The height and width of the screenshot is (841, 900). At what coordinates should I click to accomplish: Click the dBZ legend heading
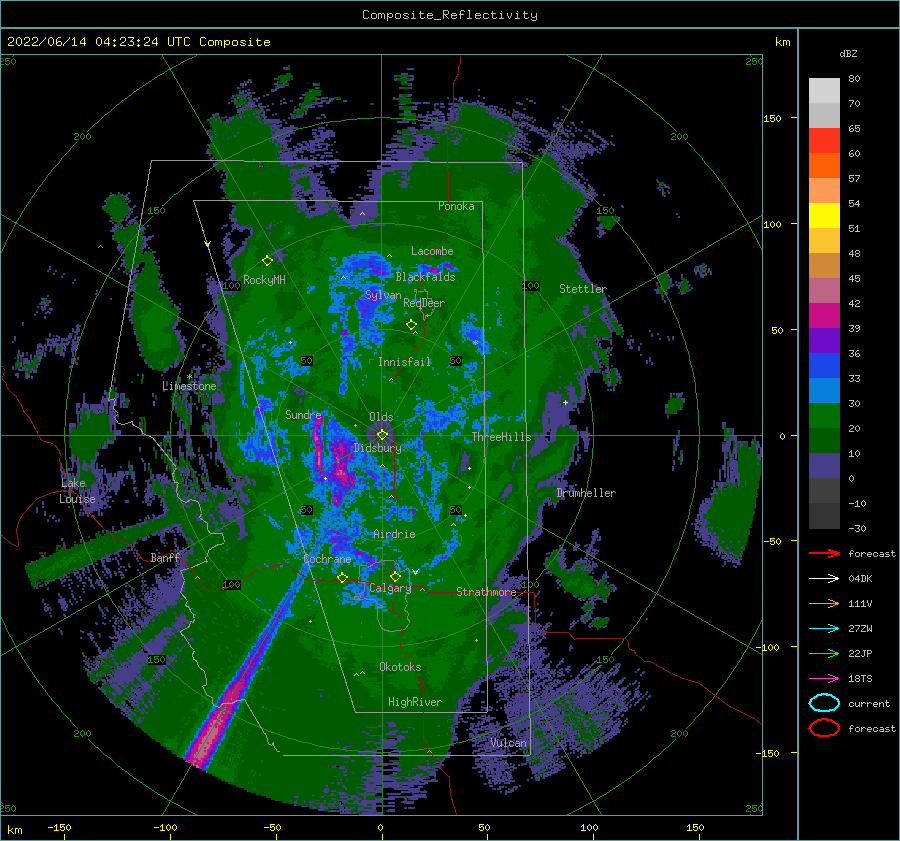(x=848, y=53)
